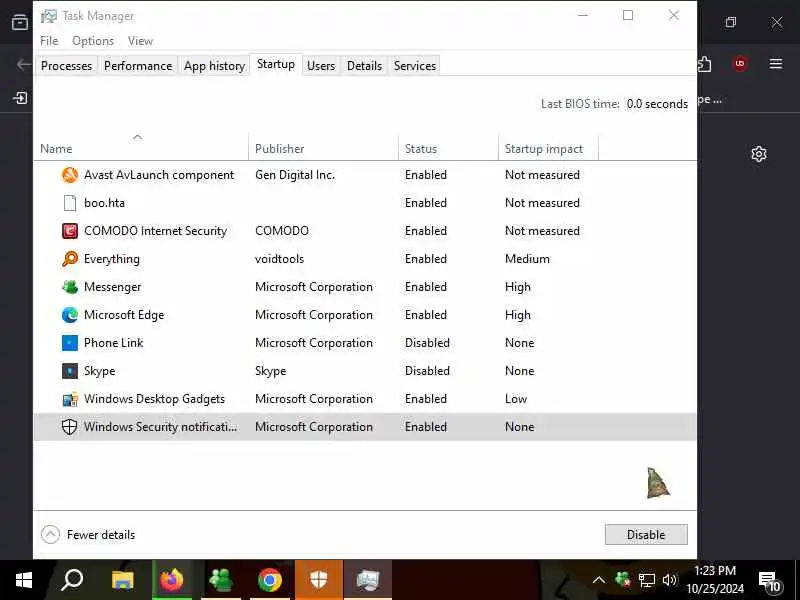
Task: Switch to the Users tab
Action: (x=321, y=66)
